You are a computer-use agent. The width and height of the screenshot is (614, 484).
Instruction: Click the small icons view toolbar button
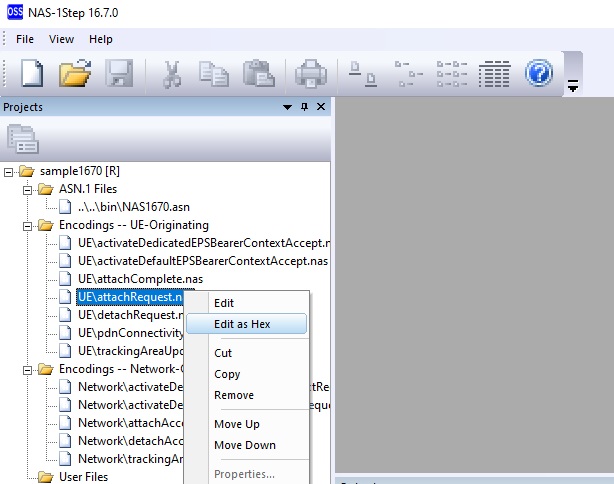click(x=408, y=74)
